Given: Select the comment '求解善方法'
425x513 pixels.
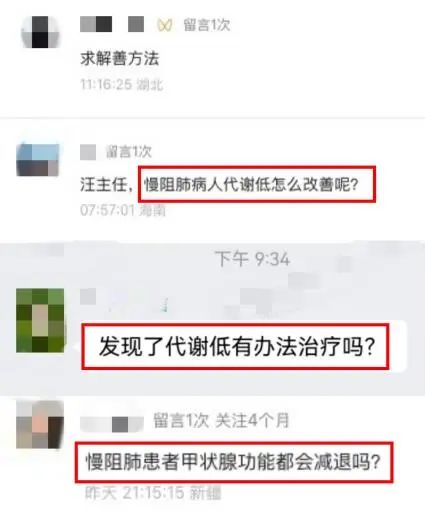Looking at the screenshot, I should [120, 59].
